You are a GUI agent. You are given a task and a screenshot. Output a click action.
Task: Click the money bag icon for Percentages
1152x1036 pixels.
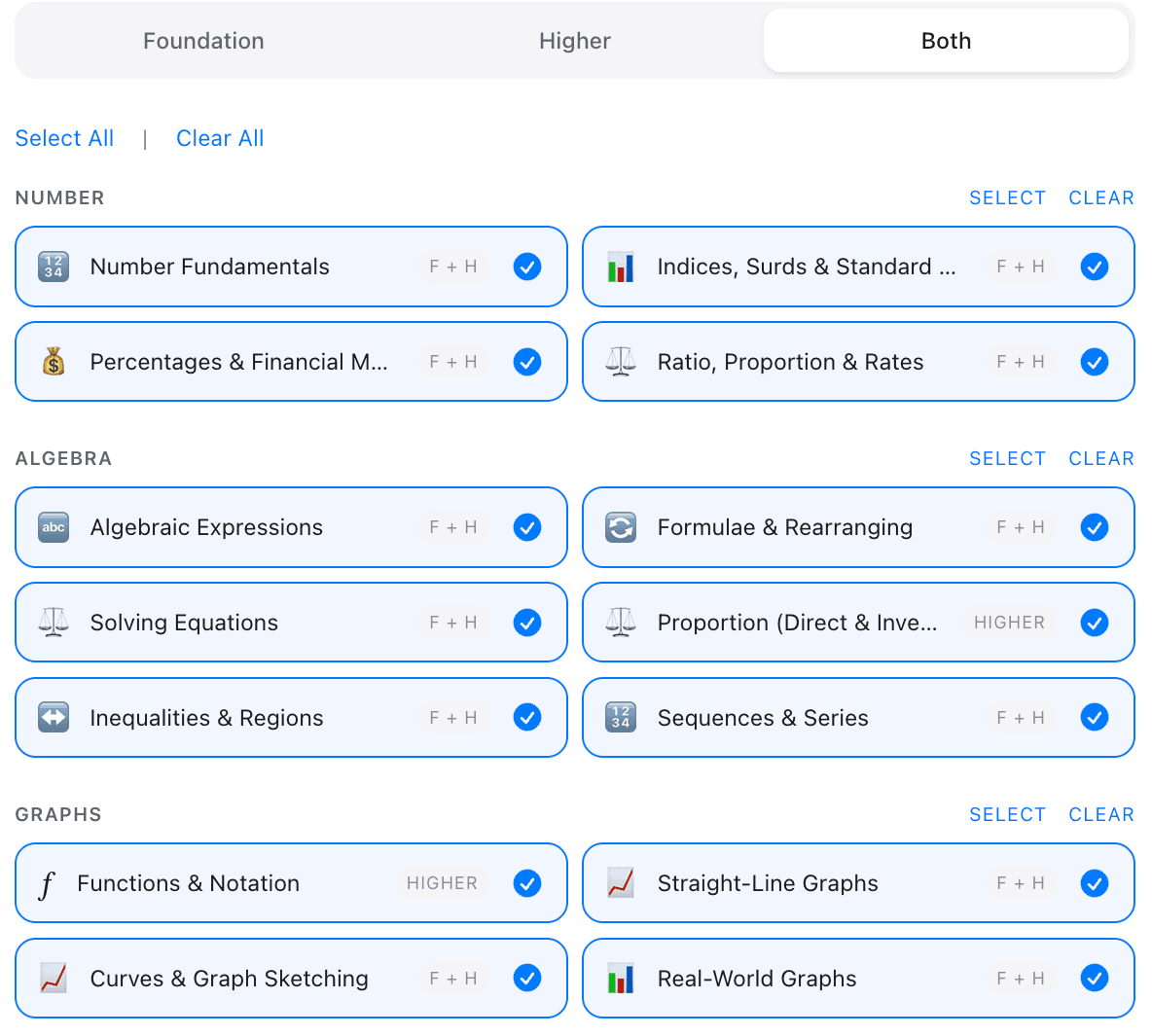[x=54, y=362]
